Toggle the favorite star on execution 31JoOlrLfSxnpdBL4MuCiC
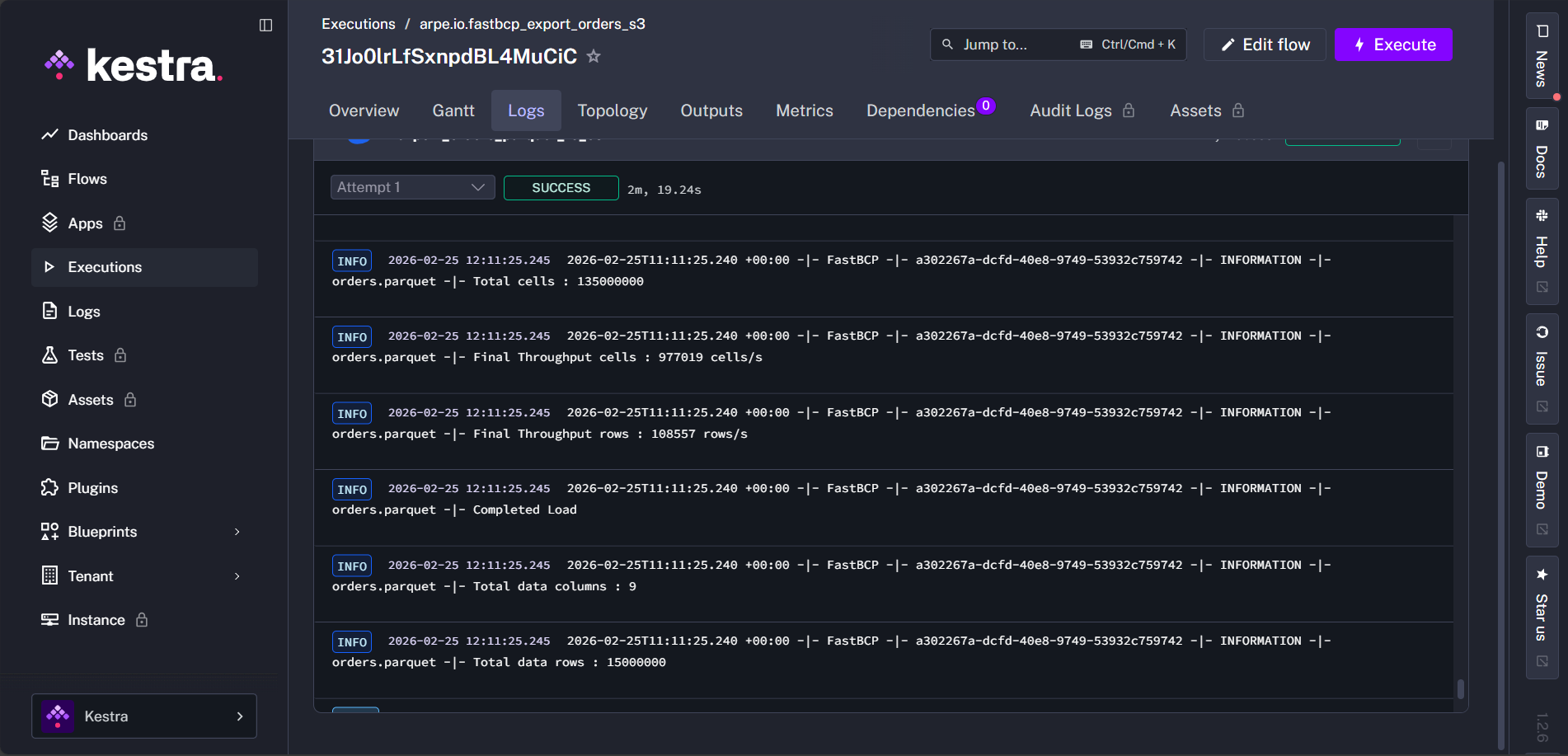Image resolution: width=1568 pixels, height=756 pixels. point(593,56)
